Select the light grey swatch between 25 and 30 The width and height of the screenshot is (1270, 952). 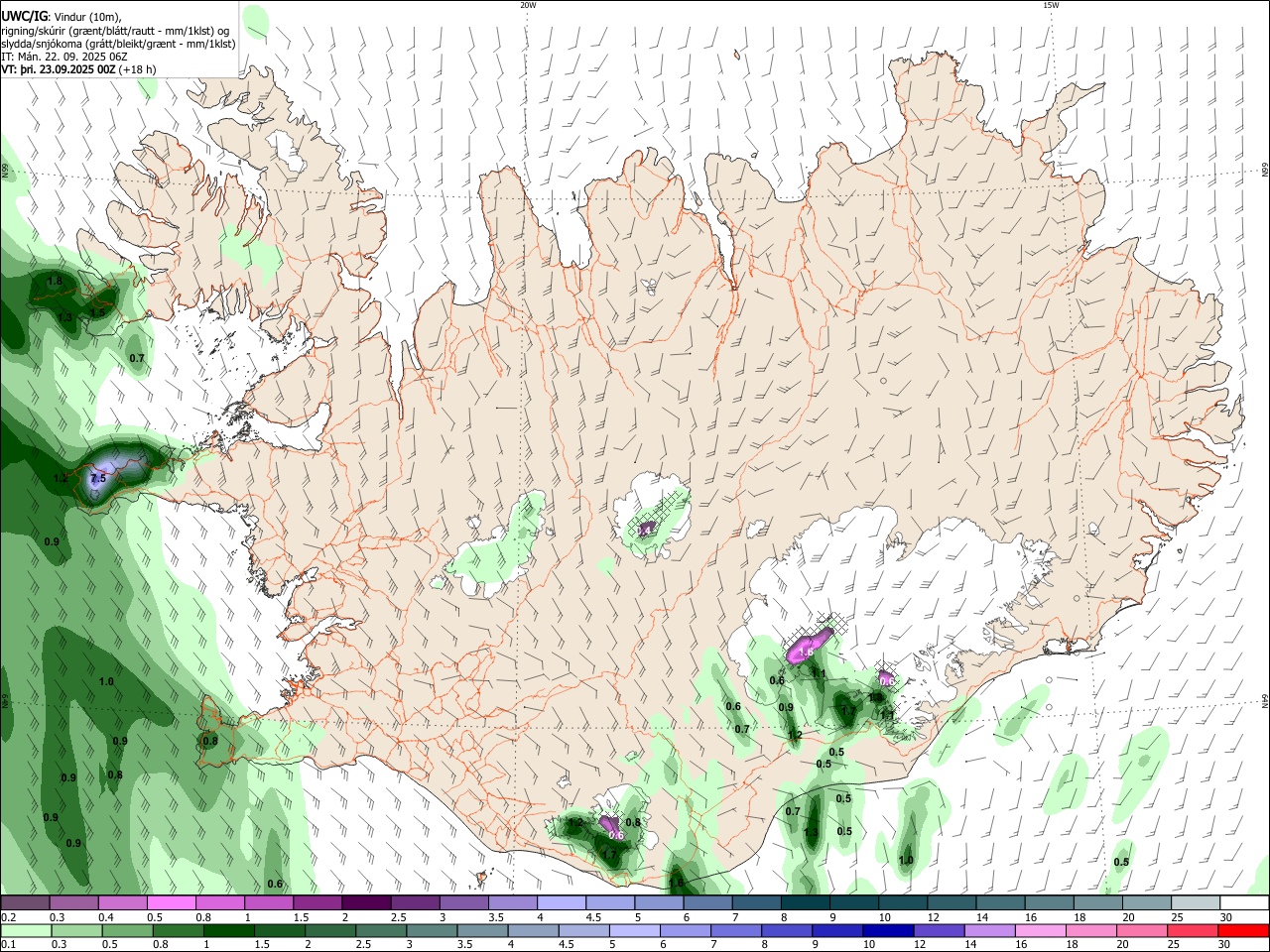click(1198, 902)
